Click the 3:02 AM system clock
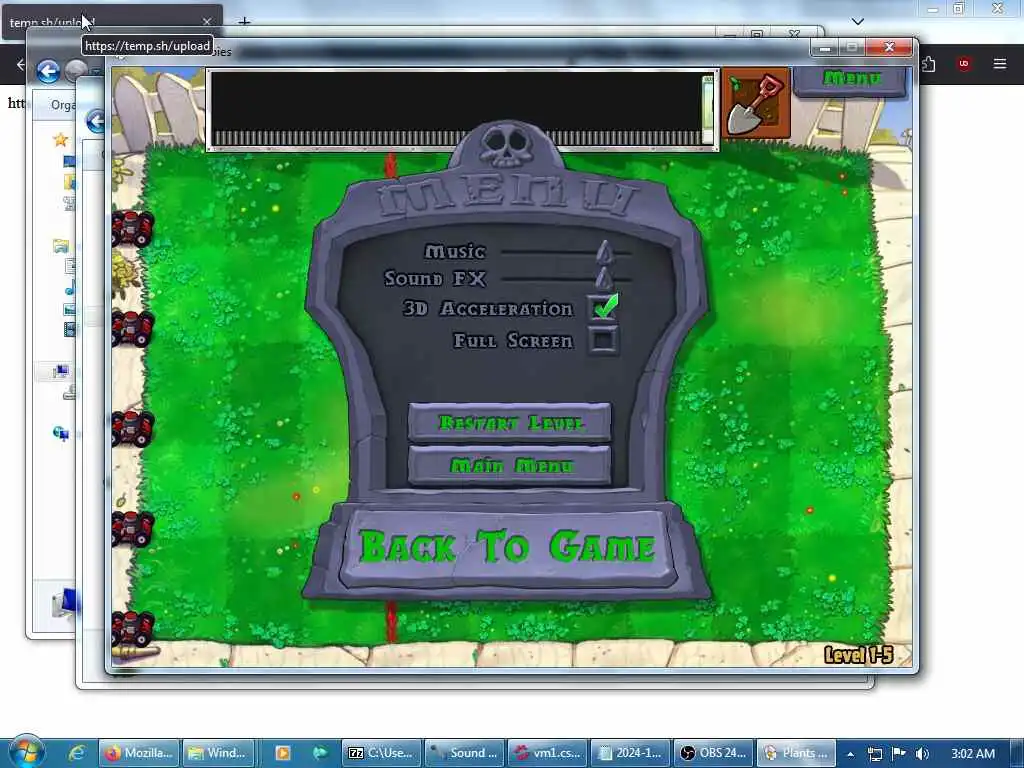The height and width of the screenshot is (768, 1024). (x=972, y=754)
